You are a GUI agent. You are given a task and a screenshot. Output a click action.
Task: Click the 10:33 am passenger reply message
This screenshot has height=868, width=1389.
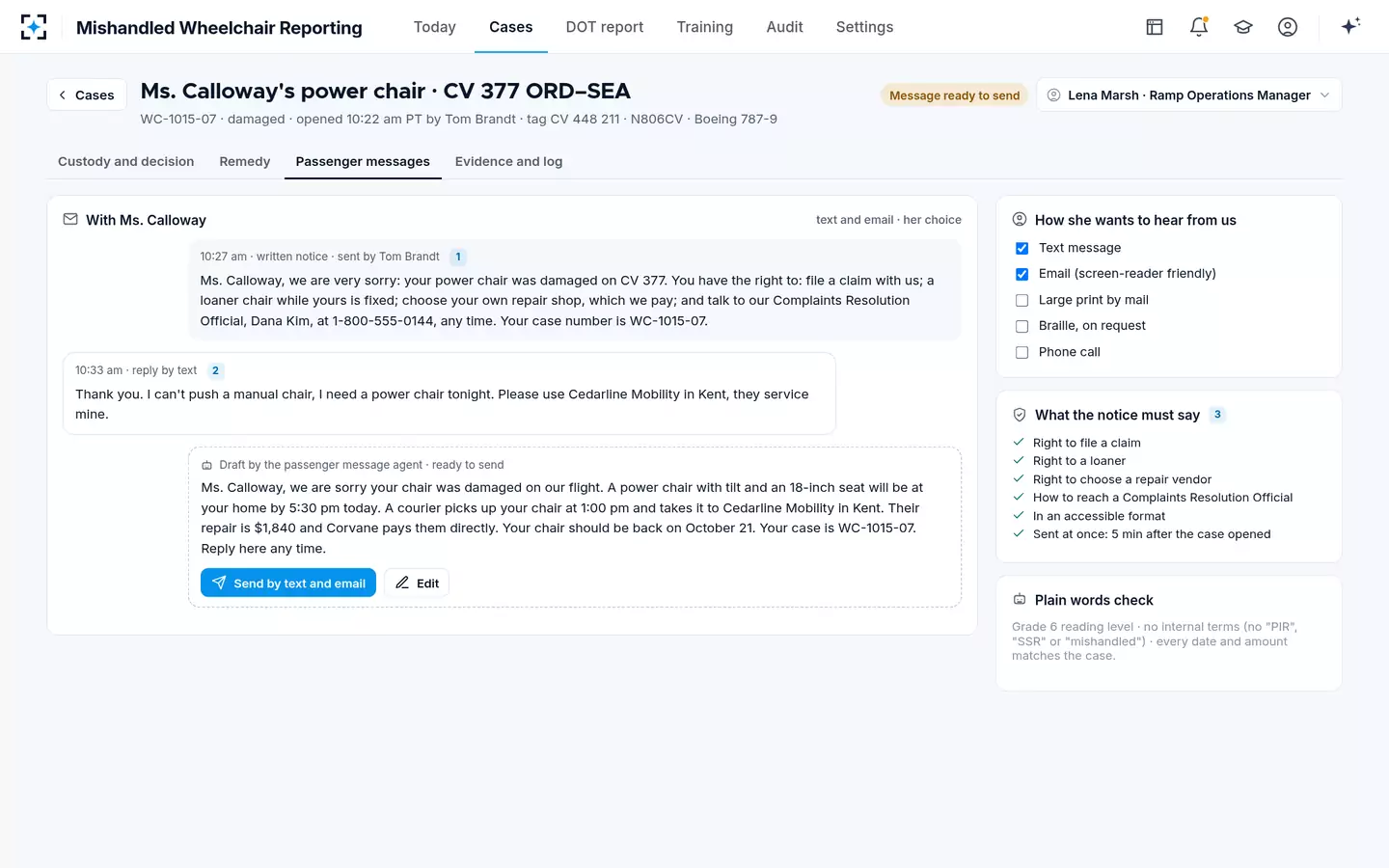tap(449, 393)
